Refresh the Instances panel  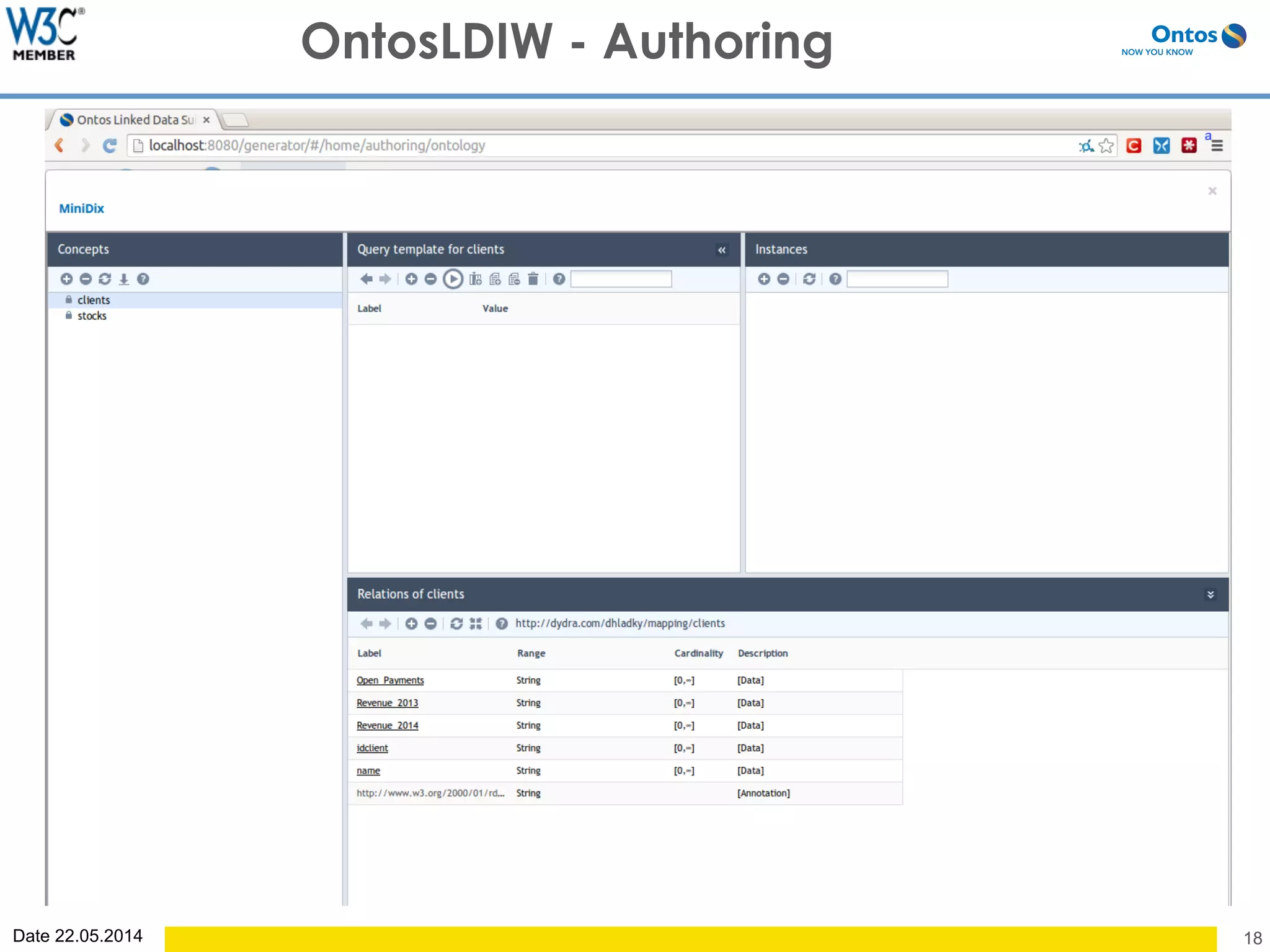tap(809, 279)
